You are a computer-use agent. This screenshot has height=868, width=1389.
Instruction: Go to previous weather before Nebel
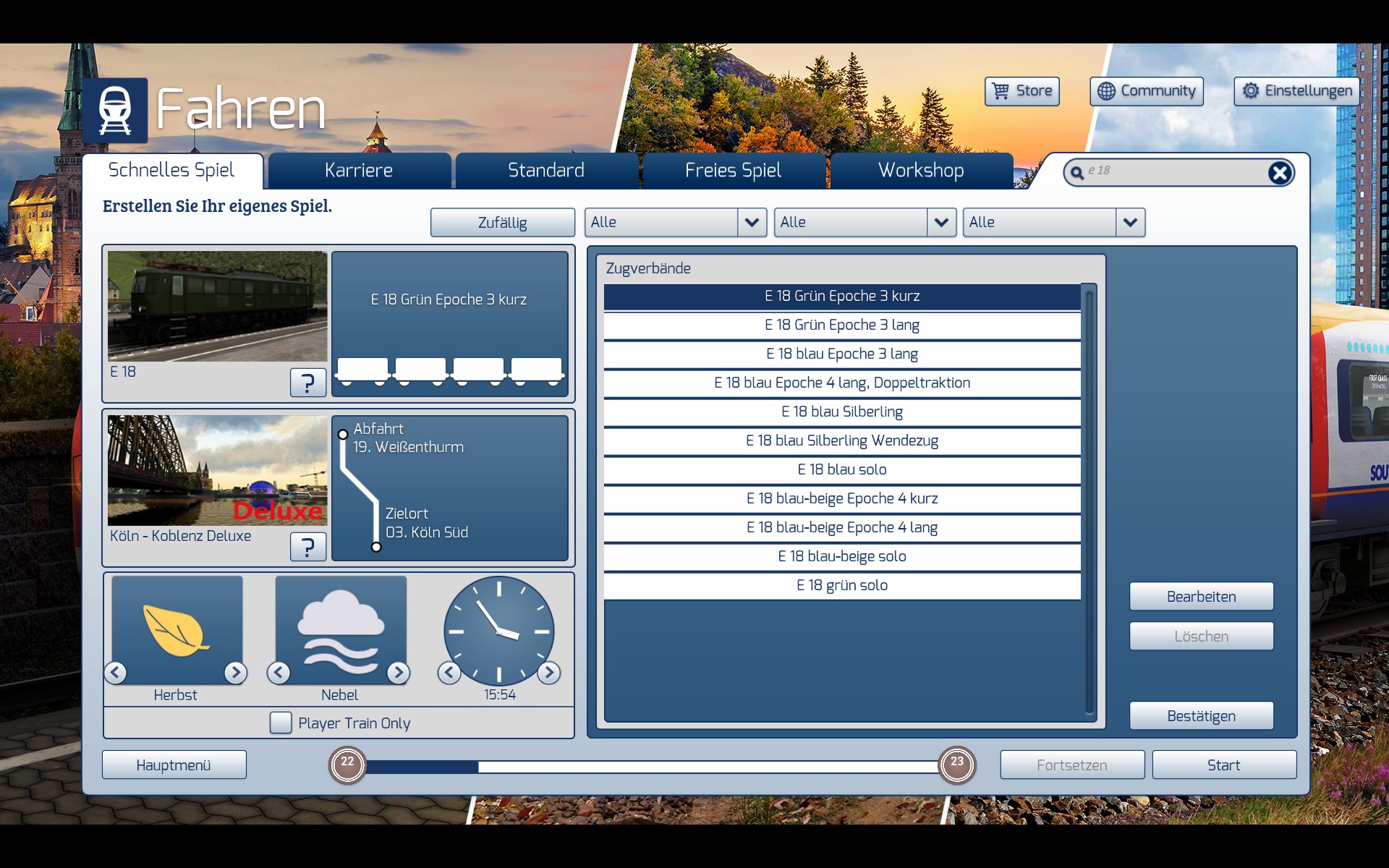[x=279, y=673]
